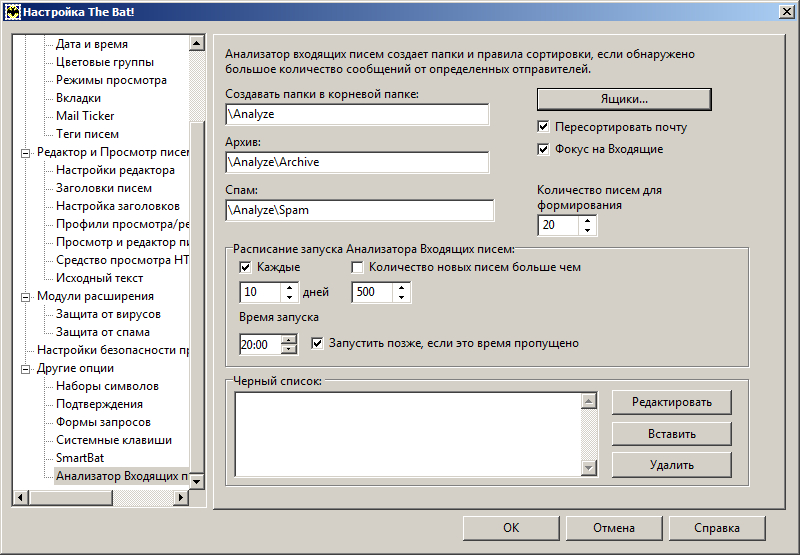800x555 pixels.
Task: Enable the 'Пересортировать почту' checkbox
Action: tap(543, 127)
